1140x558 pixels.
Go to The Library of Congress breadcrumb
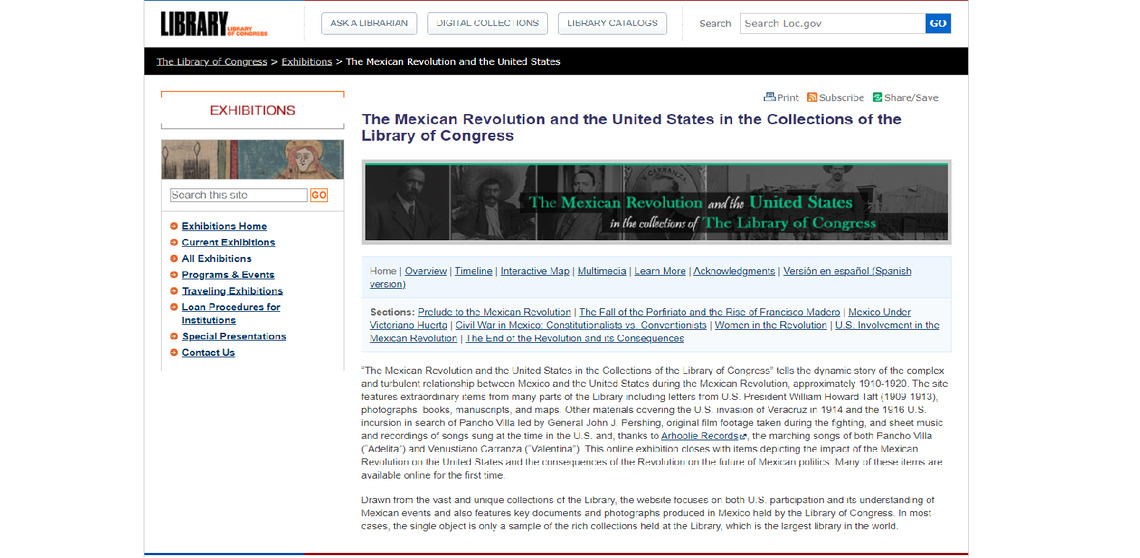pos(212,62)
